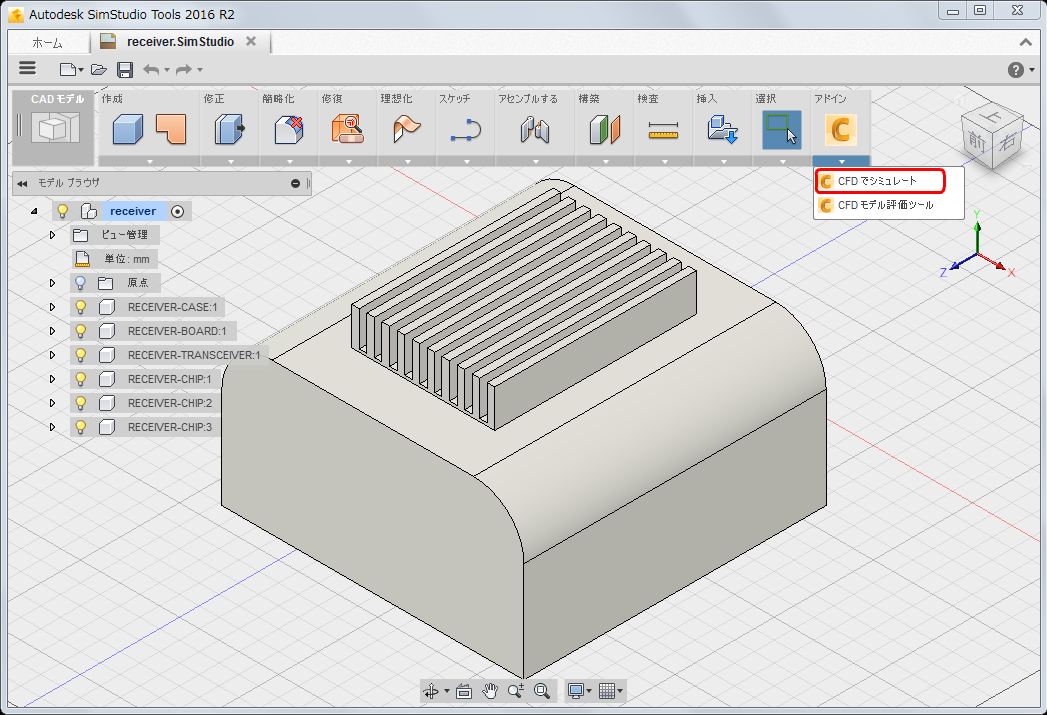
Task: Select the blue box Create tool
Action: coord(128,130)
